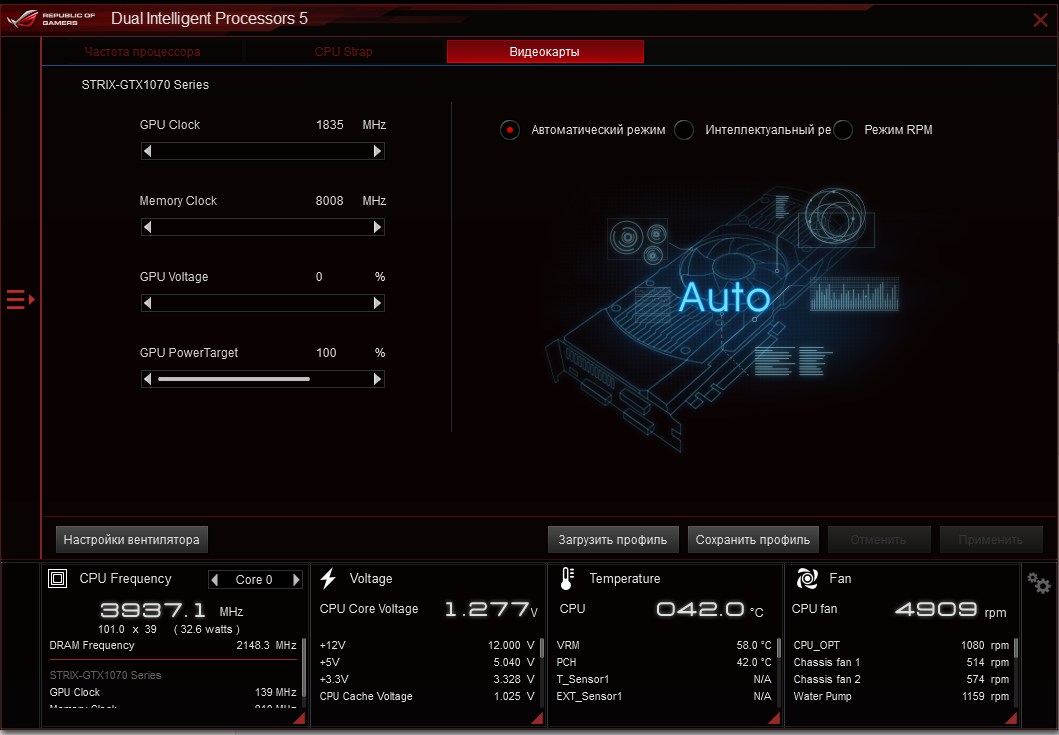The height and width of the screenshot is (735, 1059).
Task: Click the GPU Clock slider track
Action: (263, 151)
